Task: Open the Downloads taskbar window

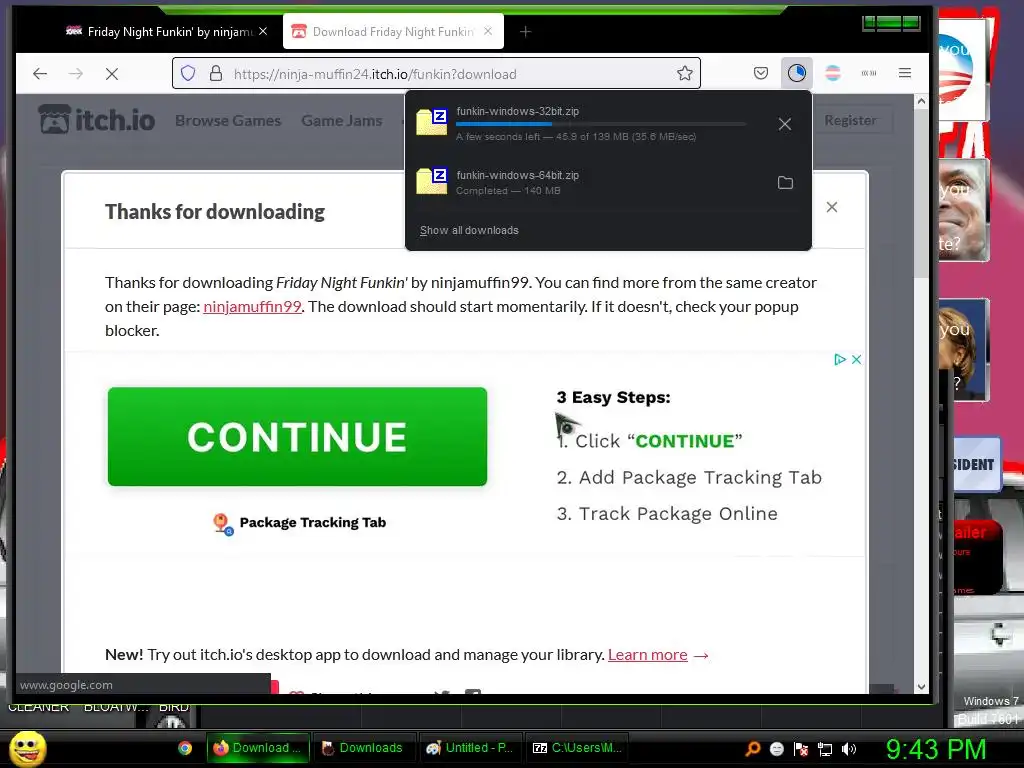Action: pyautogui.click(x=362, y=748)
